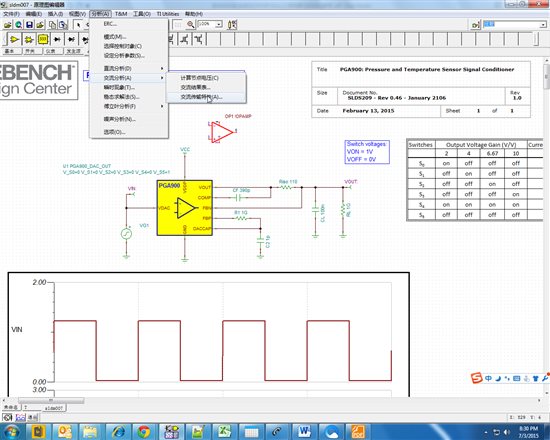Click the key icon beside top-right combo box
The width and height of the screenshot is (550, 440).
(x=475, y=25)
